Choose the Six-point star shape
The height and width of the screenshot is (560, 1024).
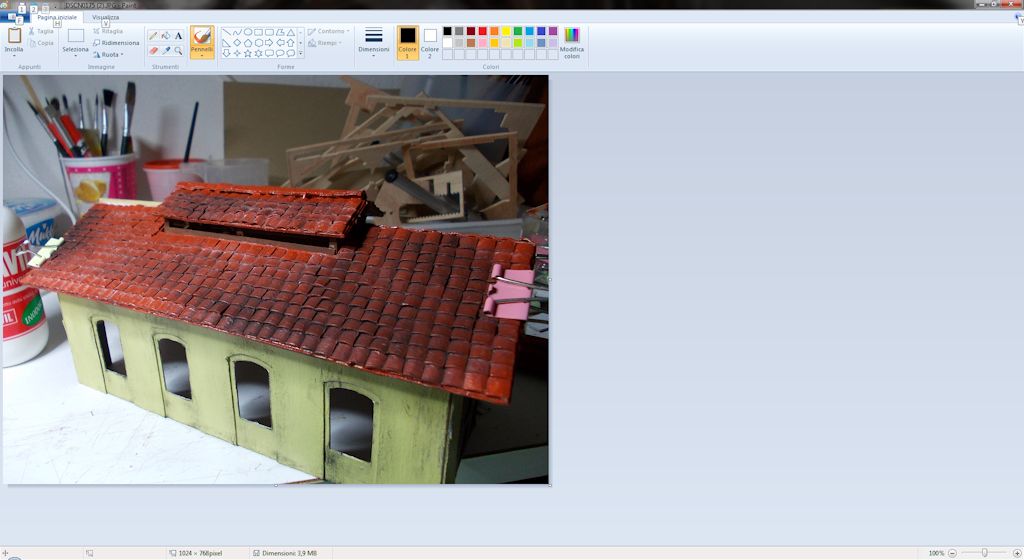(x=259, y=53)
